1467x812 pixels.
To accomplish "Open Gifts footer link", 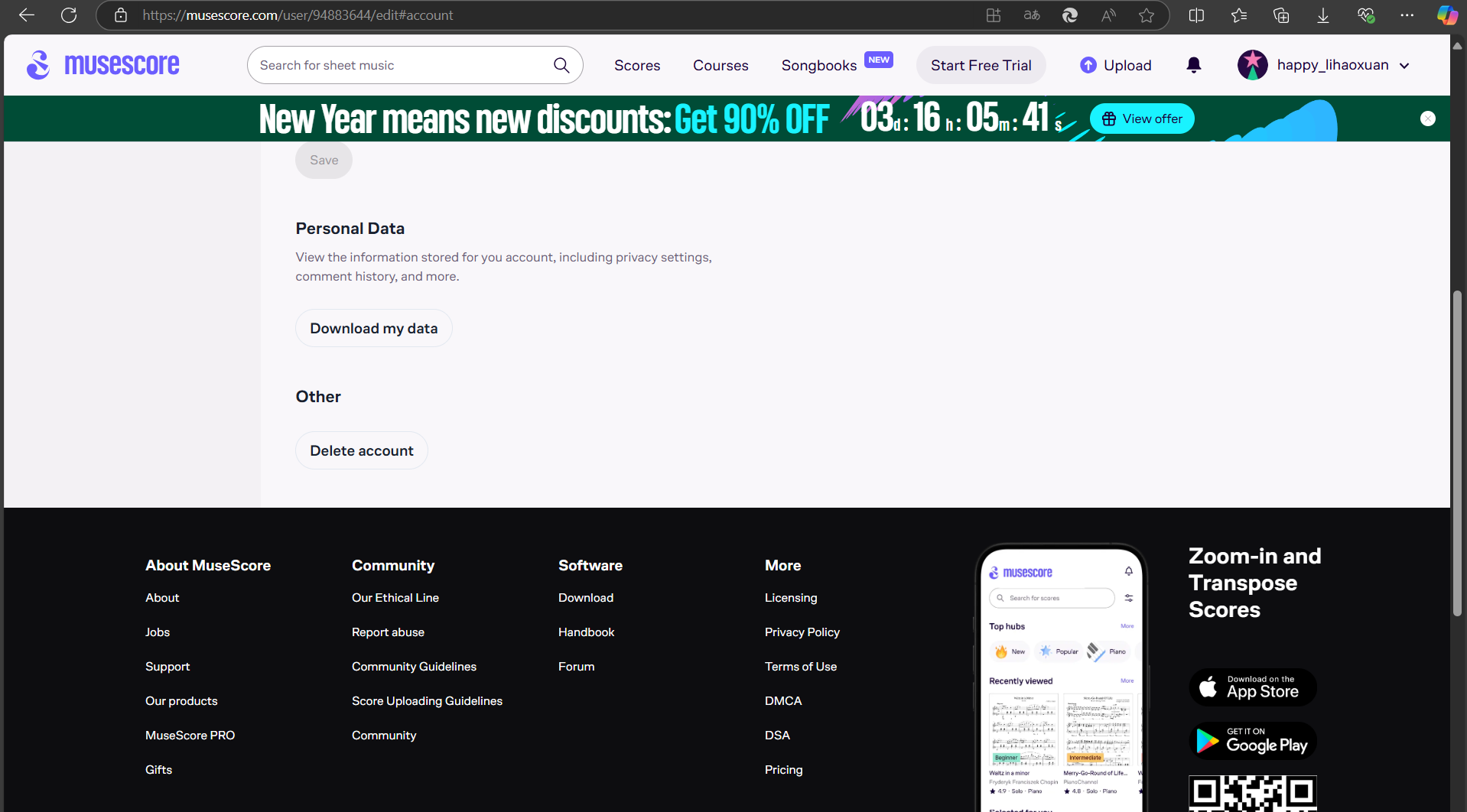I will pos(159,770).
